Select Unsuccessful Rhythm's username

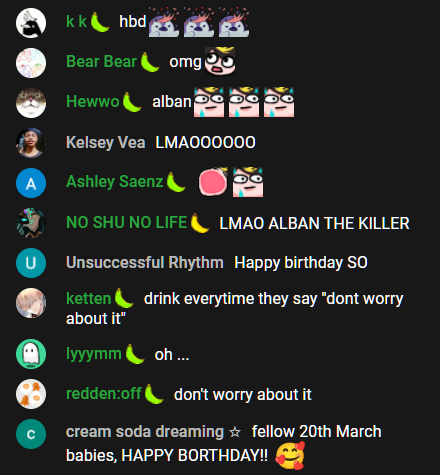[x=145, y=262]
